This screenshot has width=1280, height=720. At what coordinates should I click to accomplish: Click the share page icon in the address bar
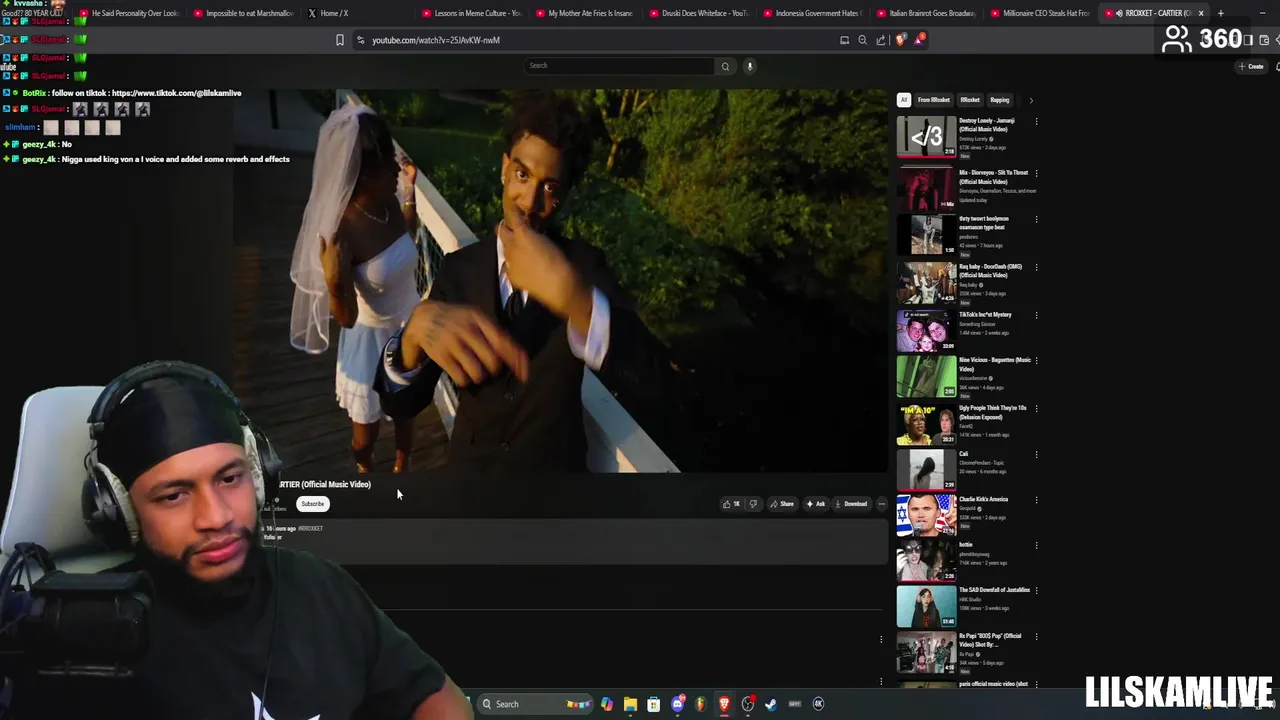(x=880, y=40)
